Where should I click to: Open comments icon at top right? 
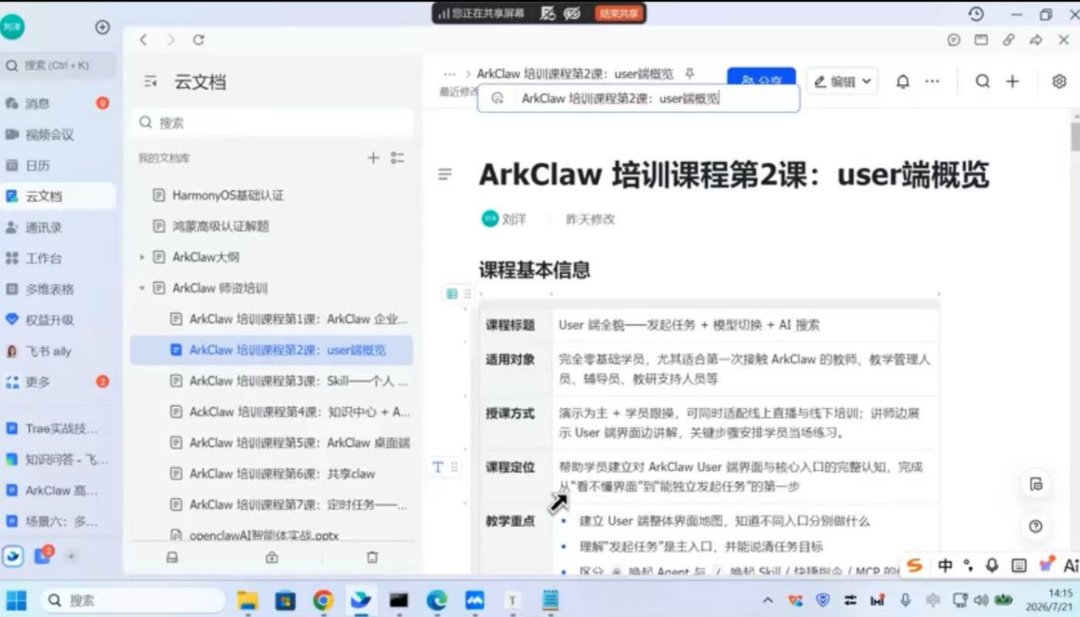pos(954,40)
